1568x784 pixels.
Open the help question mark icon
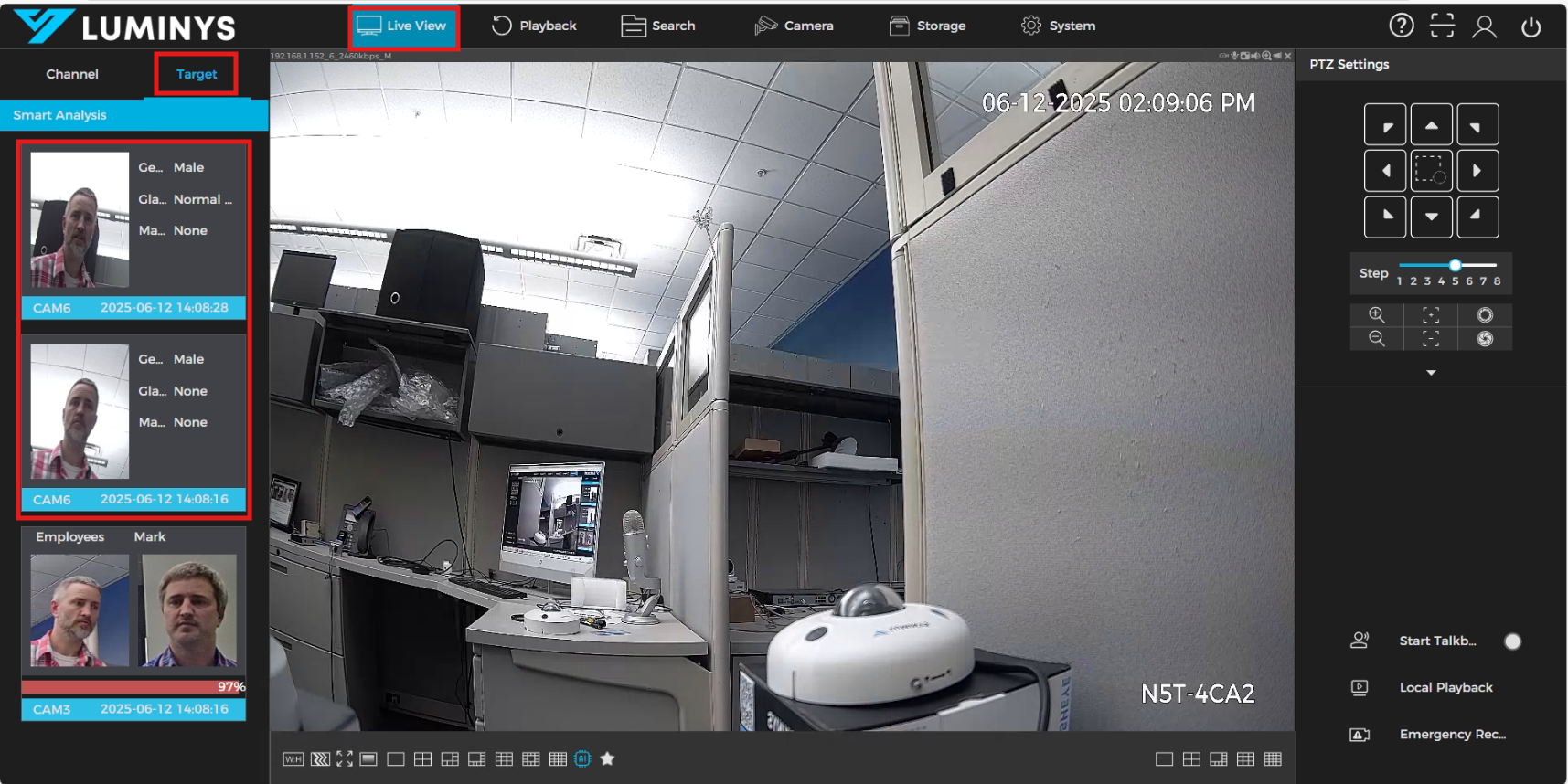click(x=1401, y=26)
